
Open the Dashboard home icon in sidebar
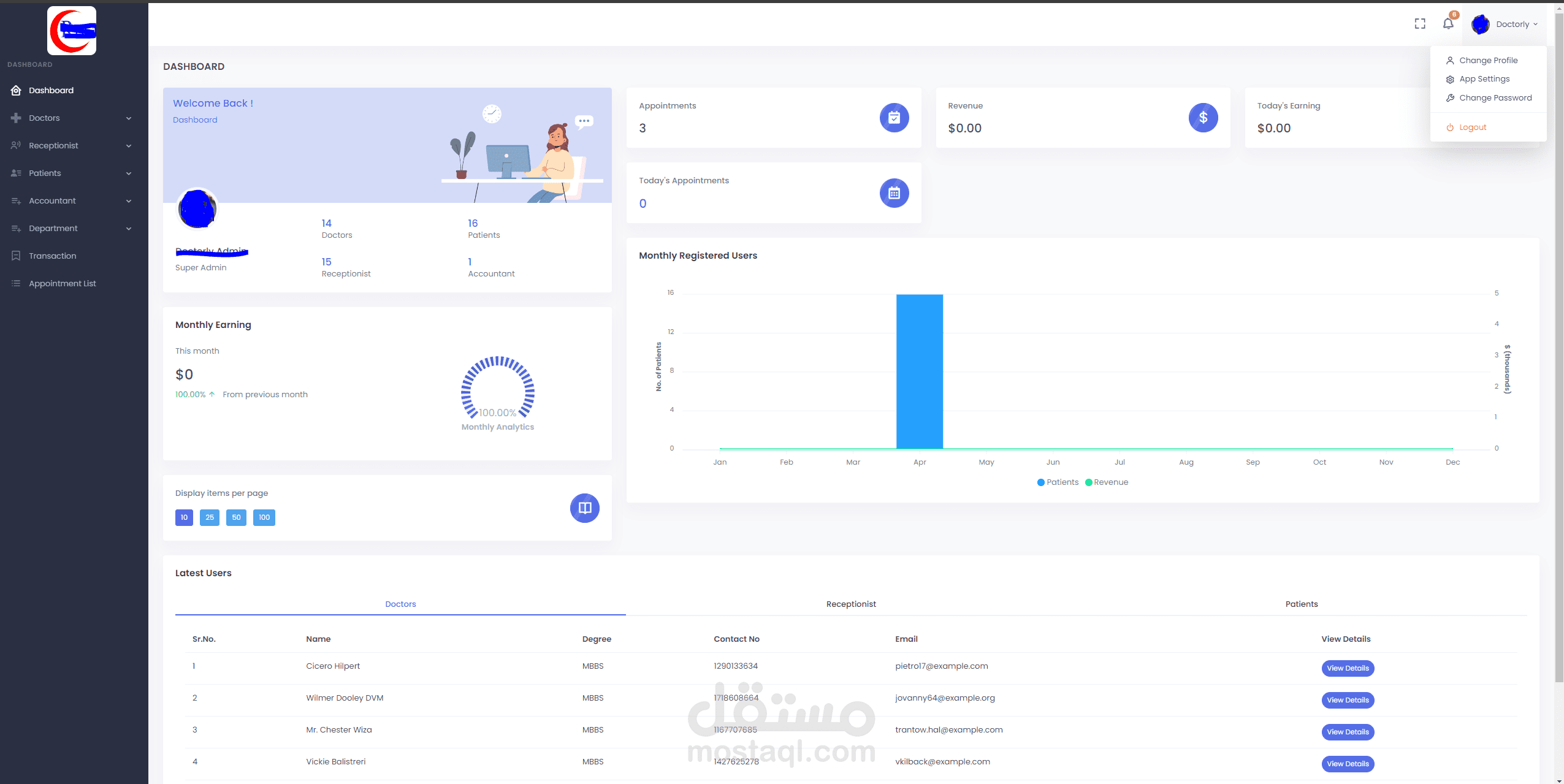16,90
